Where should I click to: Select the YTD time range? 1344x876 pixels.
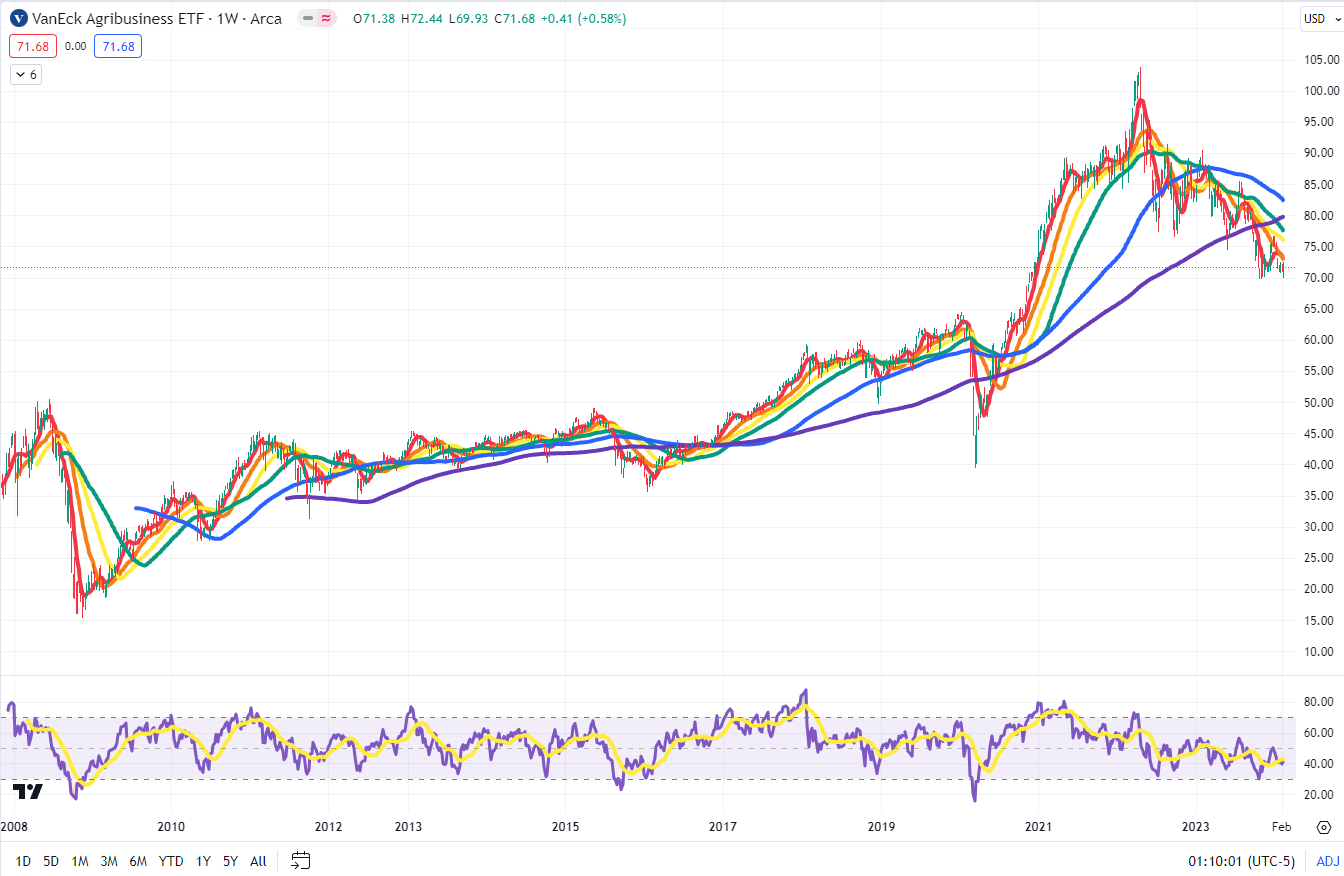coord(171,861)
